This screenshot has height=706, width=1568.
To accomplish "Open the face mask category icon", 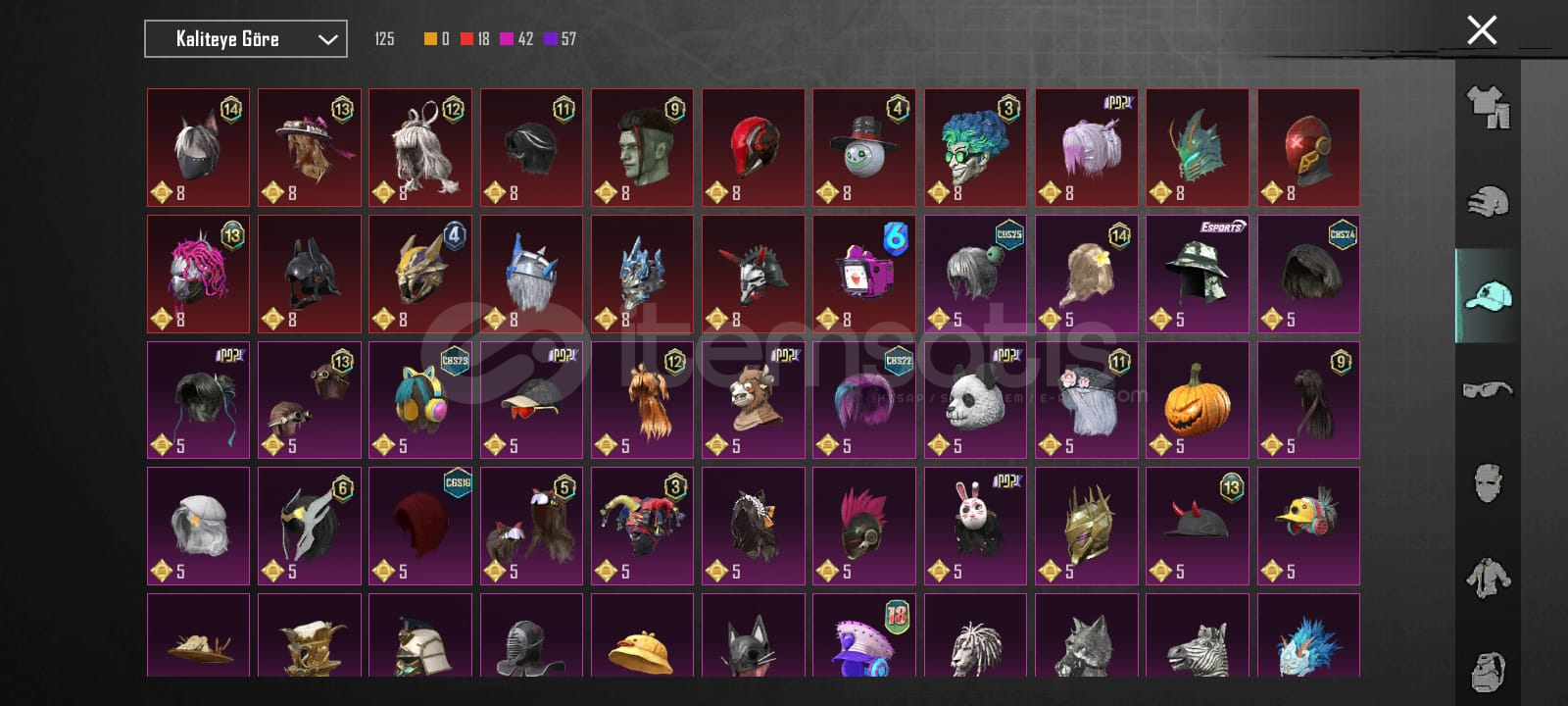I will pyautogui.click(x=1488, y=483).
